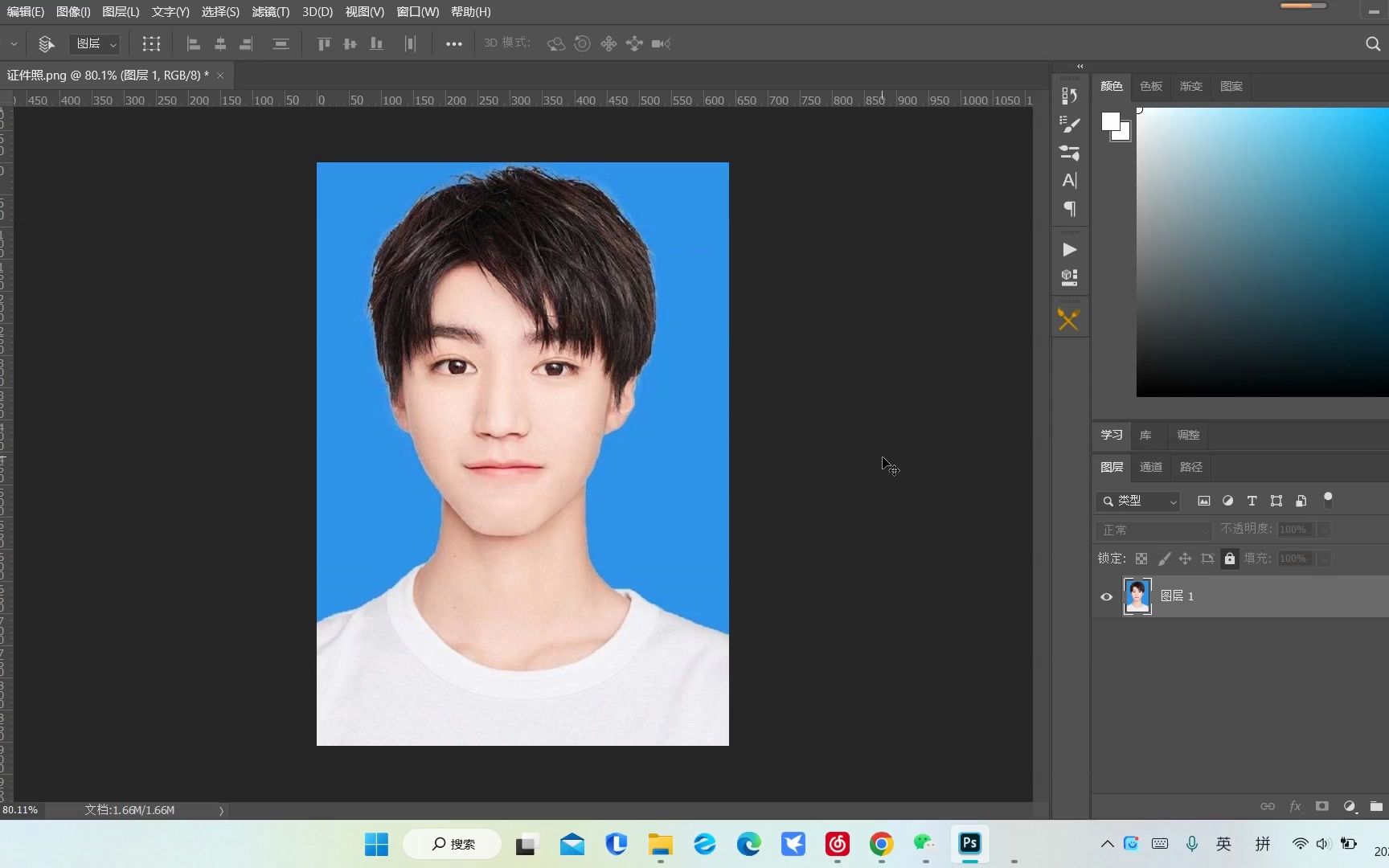Filter layers by text type icon
Image resolution: width=1389 pixels, height=868 pixels.
pos(1252,501)
